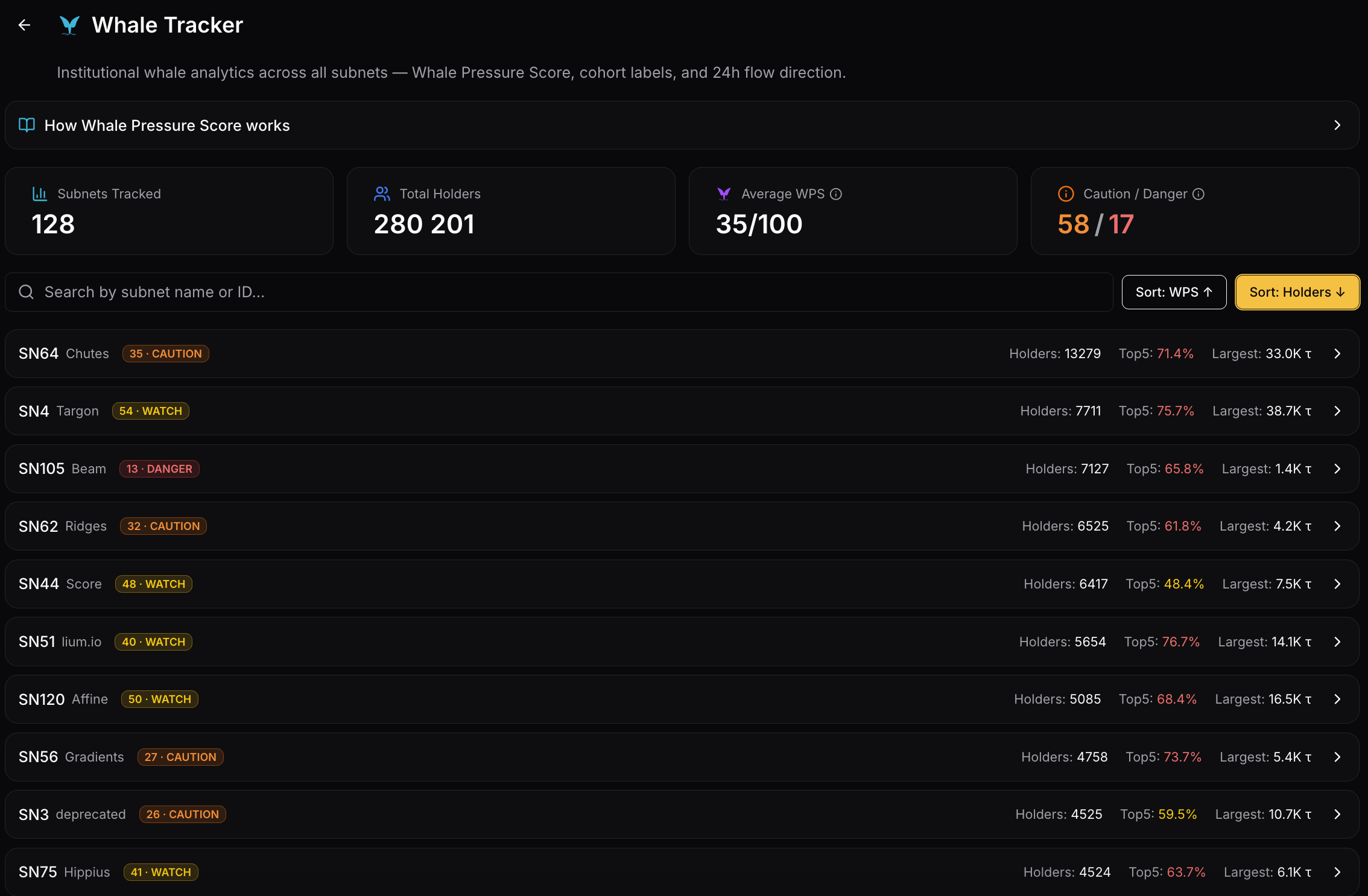
Task: Expand the How Whale Pressure Score works chevron
Action: [x=1337, y=125]
